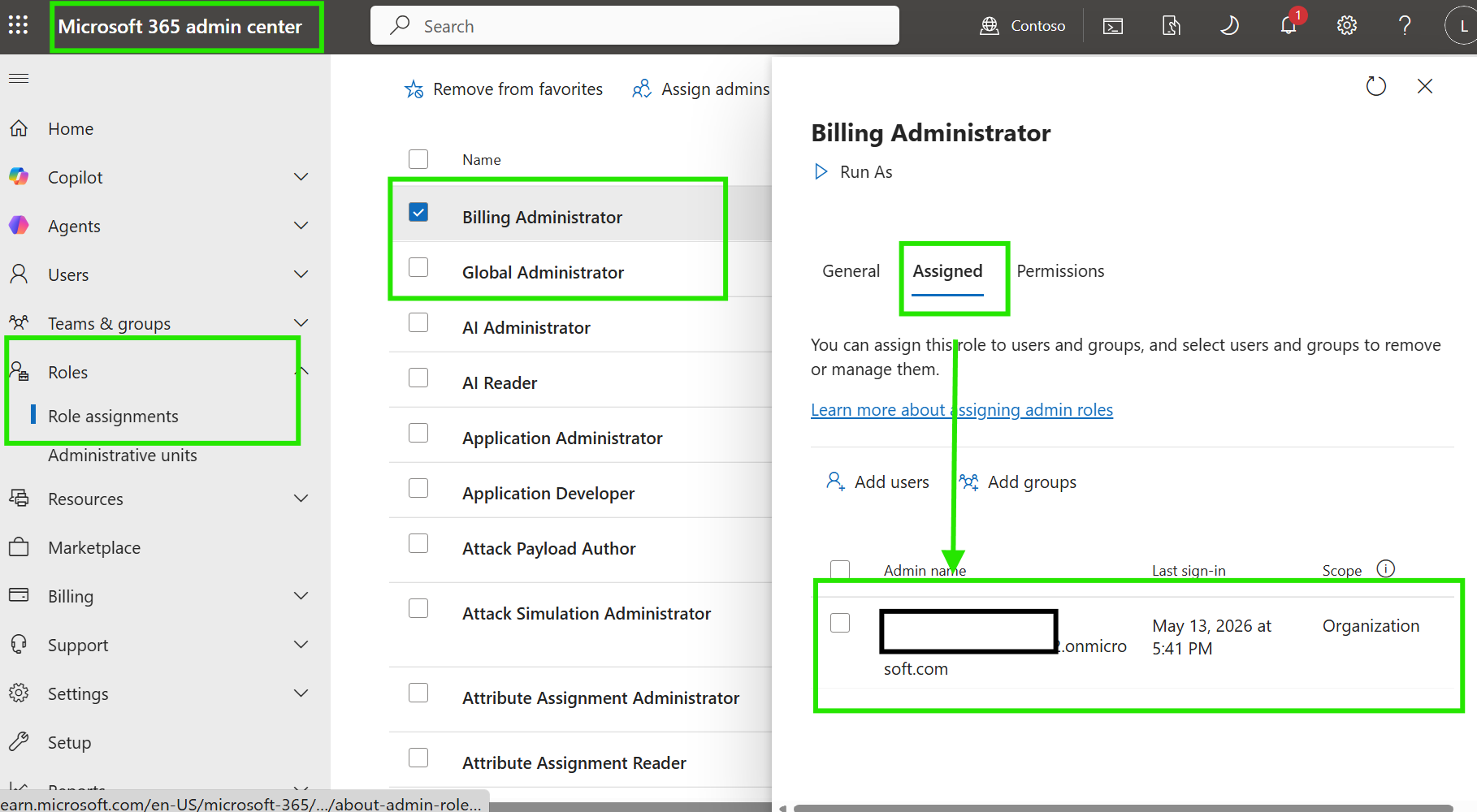Open Role assignments in sidebar
1477x812 pixels.
click(113, 416)
